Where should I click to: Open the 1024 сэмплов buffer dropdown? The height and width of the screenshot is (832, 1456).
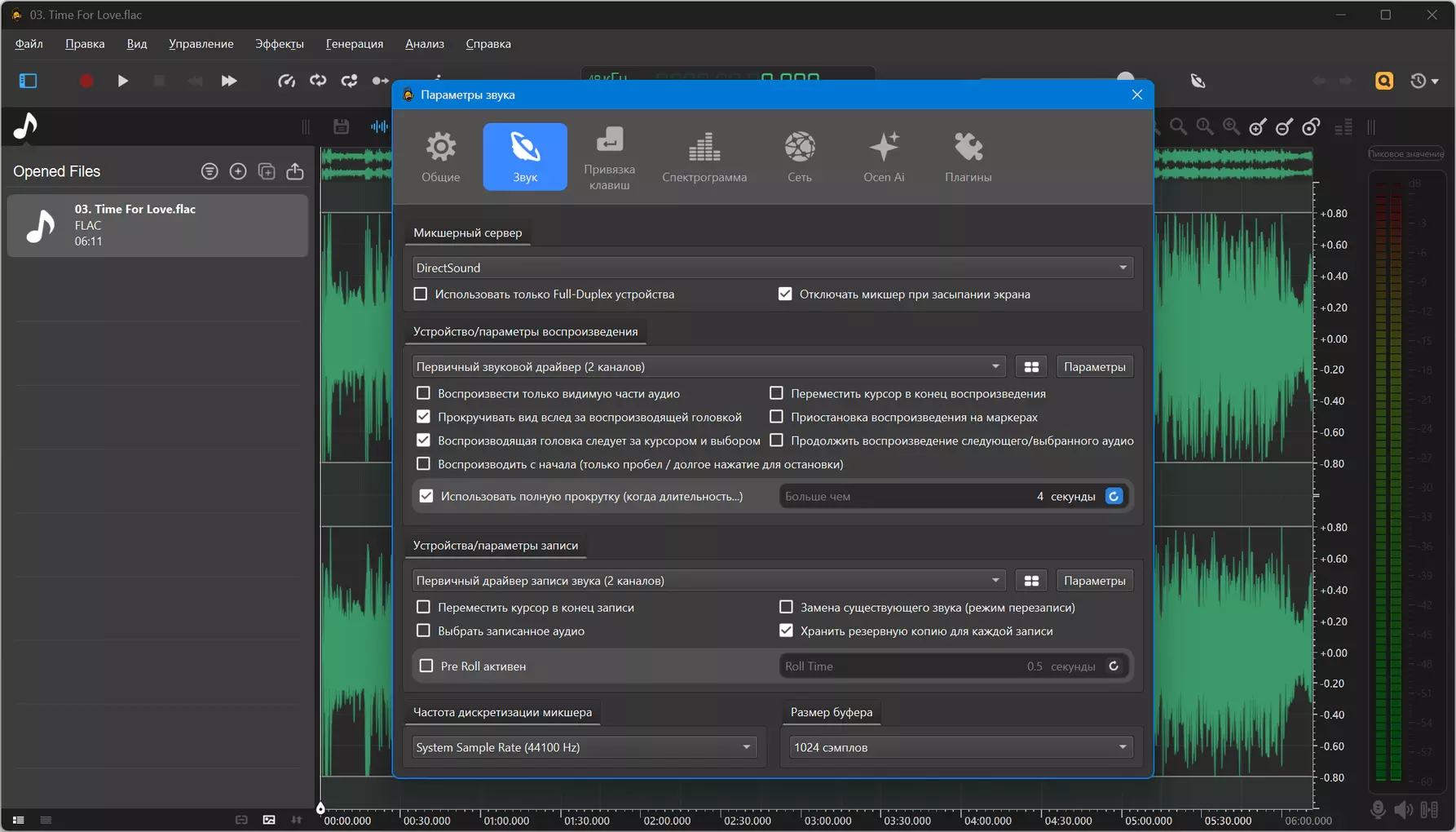click(x=960, y=747)
